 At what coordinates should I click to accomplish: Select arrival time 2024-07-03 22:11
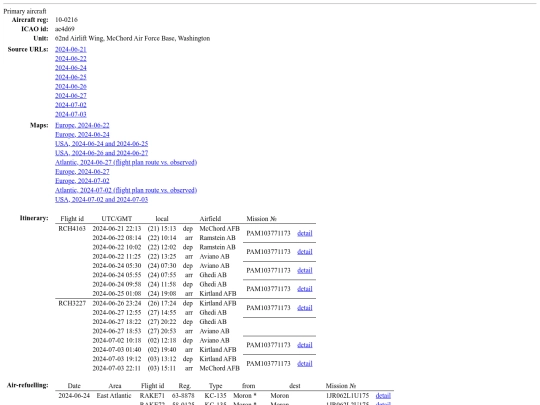[x=117, y=368]
